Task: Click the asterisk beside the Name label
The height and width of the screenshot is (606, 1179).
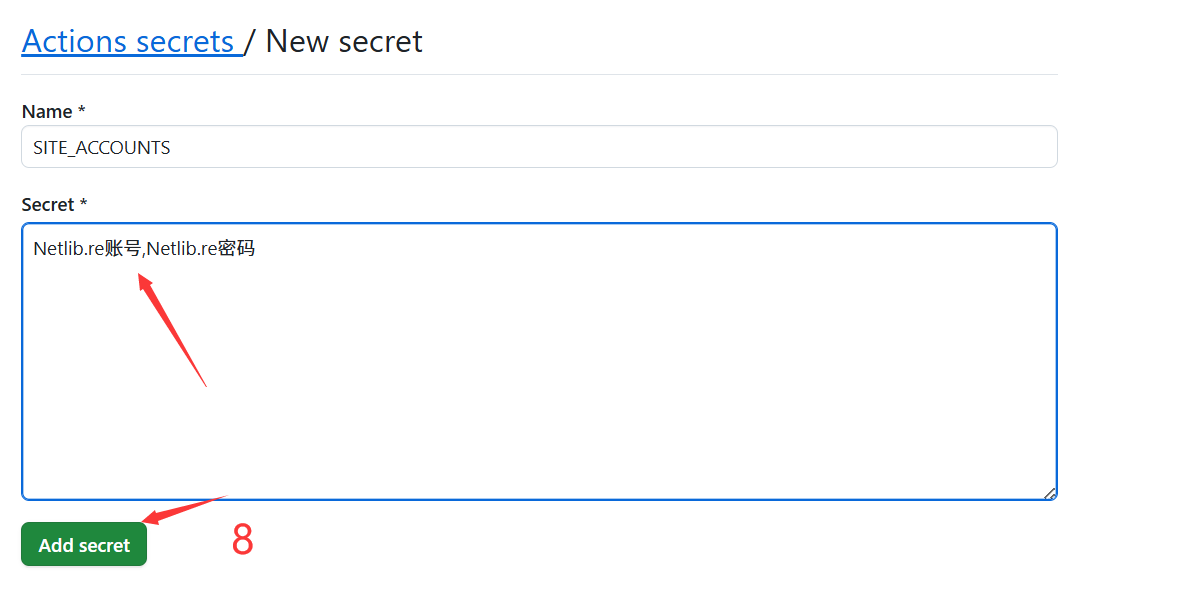Action: (x=82, y=112)
